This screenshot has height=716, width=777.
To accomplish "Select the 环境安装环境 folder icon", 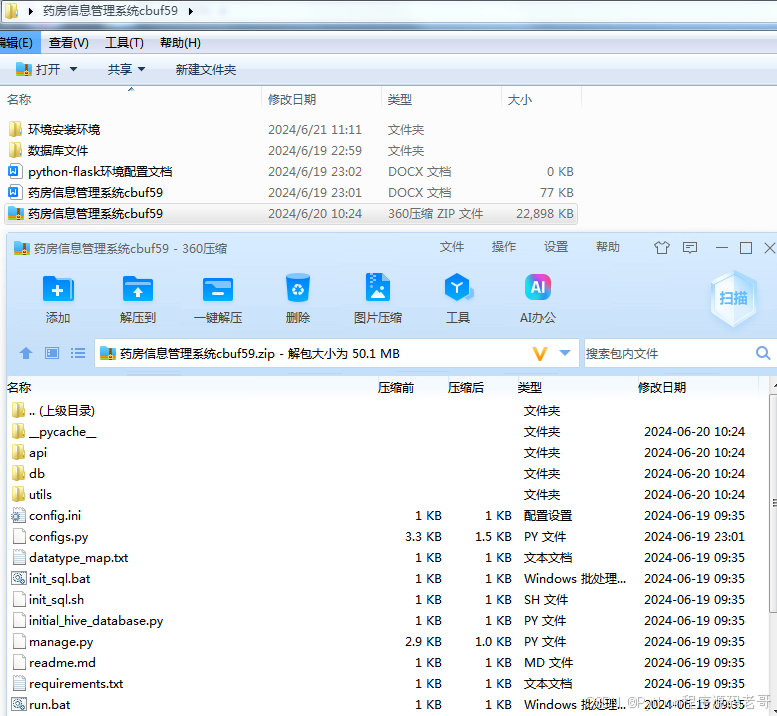I will tap(15, 129).
